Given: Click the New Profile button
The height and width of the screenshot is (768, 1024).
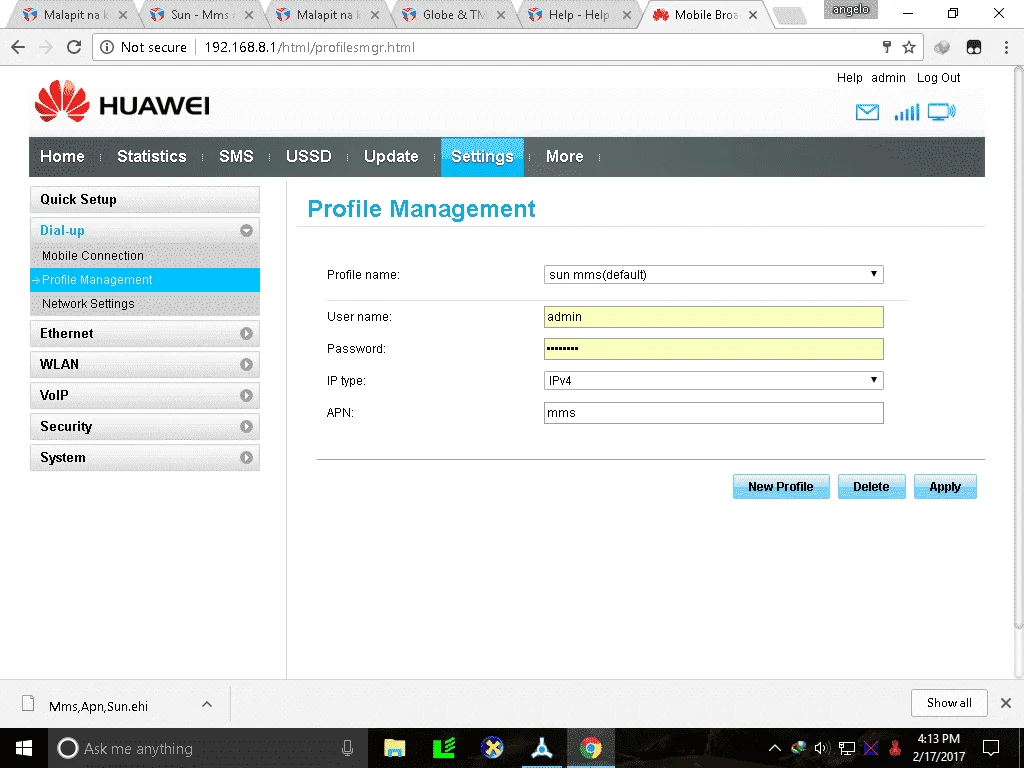Looking at the screenshot, I should click(781, 487).
